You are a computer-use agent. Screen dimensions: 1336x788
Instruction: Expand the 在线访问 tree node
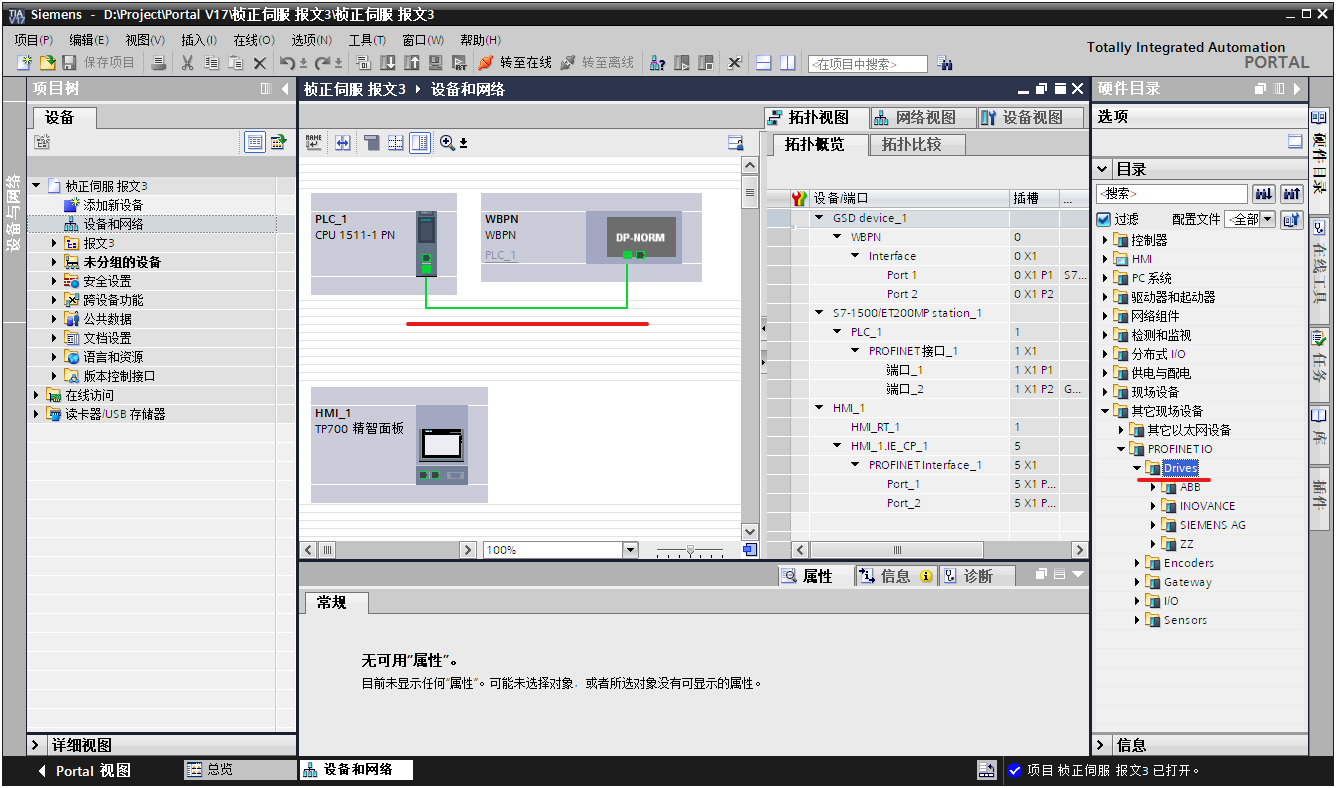pyautogui.click(x=37, y=395)
